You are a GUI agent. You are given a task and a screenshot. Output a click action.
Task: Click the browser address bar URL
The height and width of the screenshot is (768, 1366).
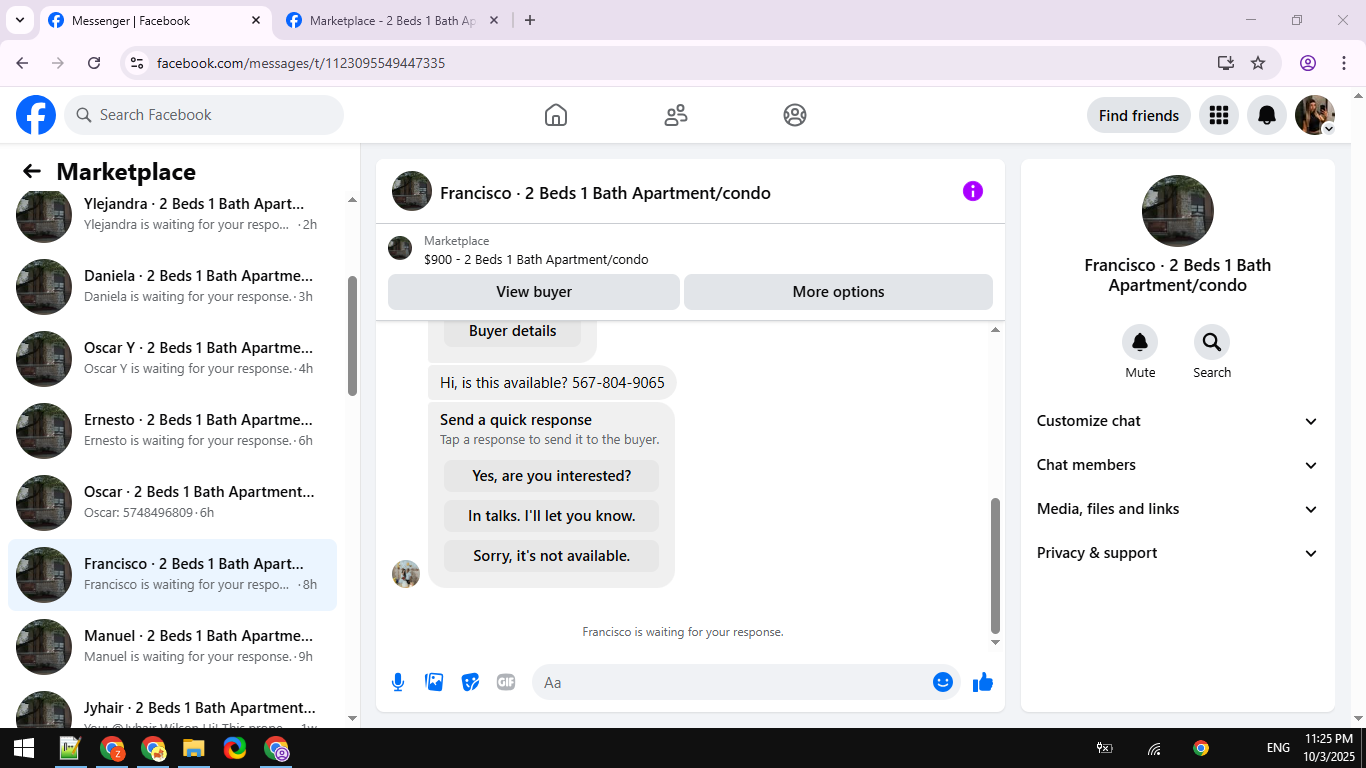pos(301,63)
